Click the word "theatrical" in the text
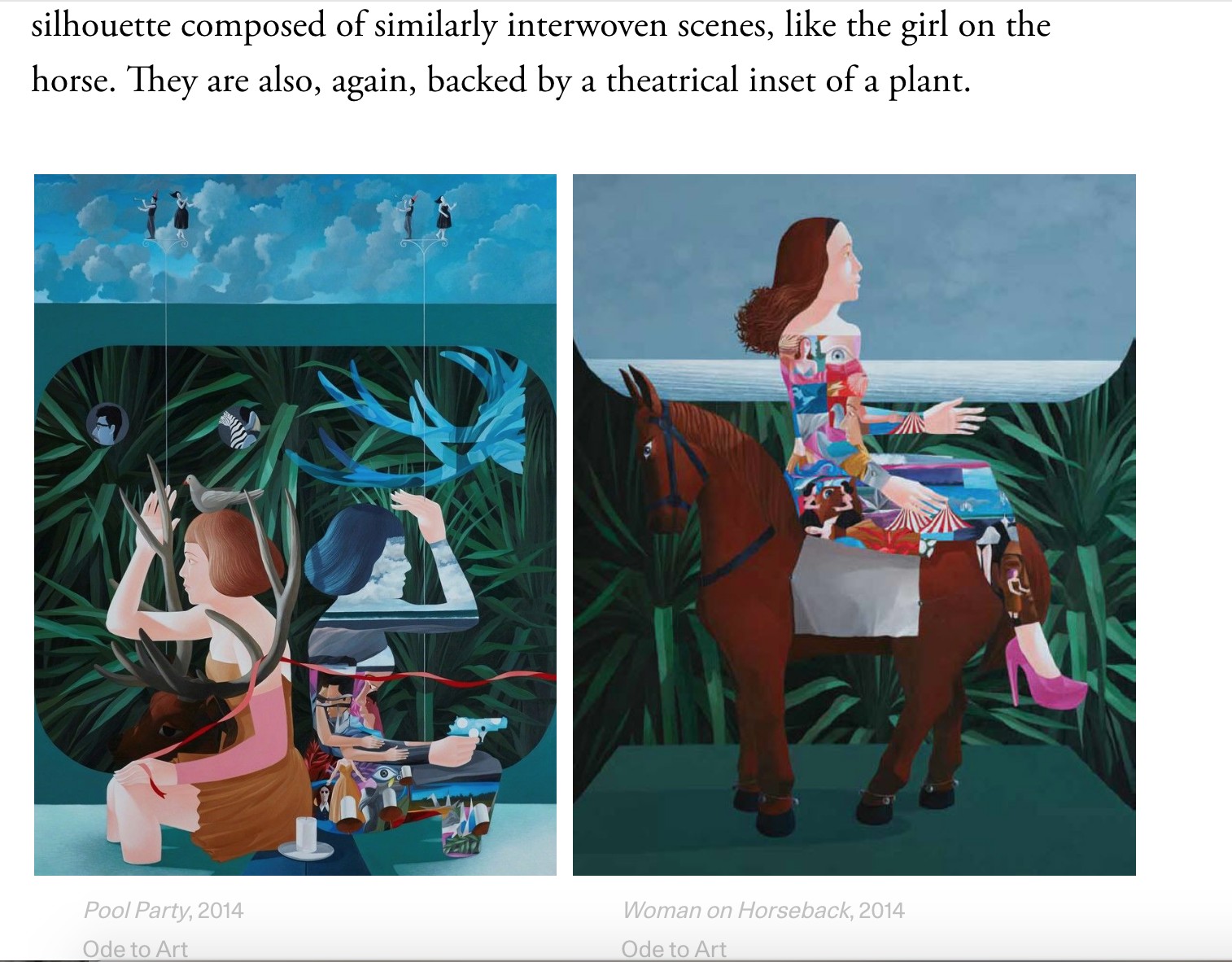The width and height of the screenshot is (1232, 962). point(673,80)
